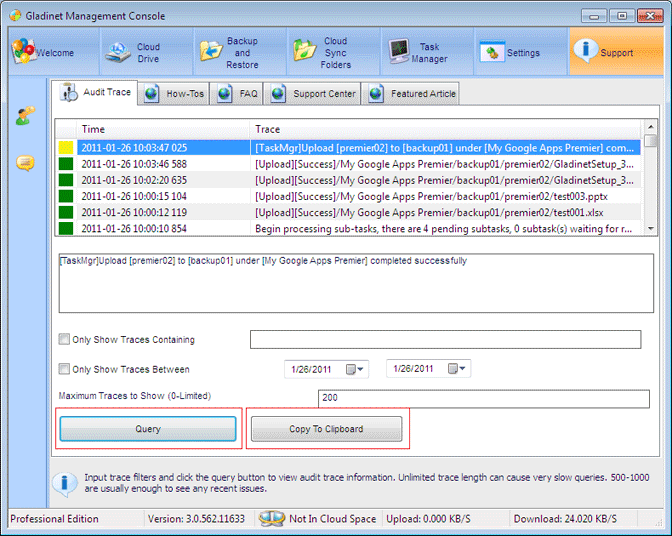Select the TaskMgr Upload premier02 trace row
672x536 pixels.
click(x=348, y=148)
